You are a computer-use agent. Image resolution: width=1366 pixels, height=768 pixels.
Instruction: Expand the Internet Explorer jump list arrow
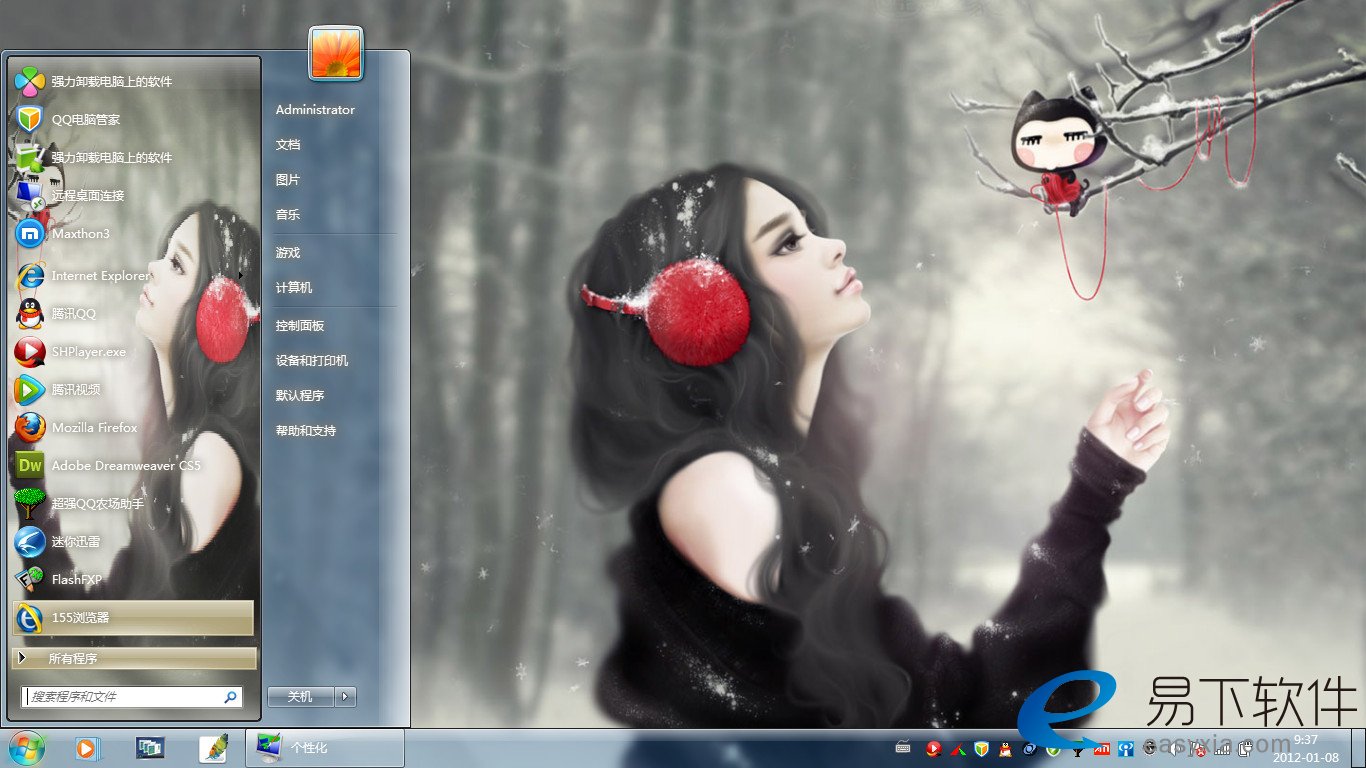tap(240, 275)
